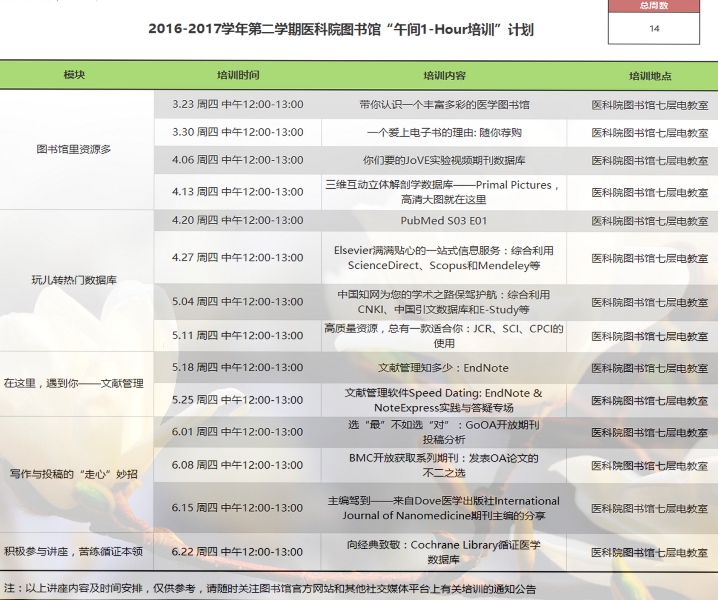Viewport: 718px width, 600px height.
Task: Click time cell 3.23 周四 中午12:00-13:00
Action: point(238,104)
